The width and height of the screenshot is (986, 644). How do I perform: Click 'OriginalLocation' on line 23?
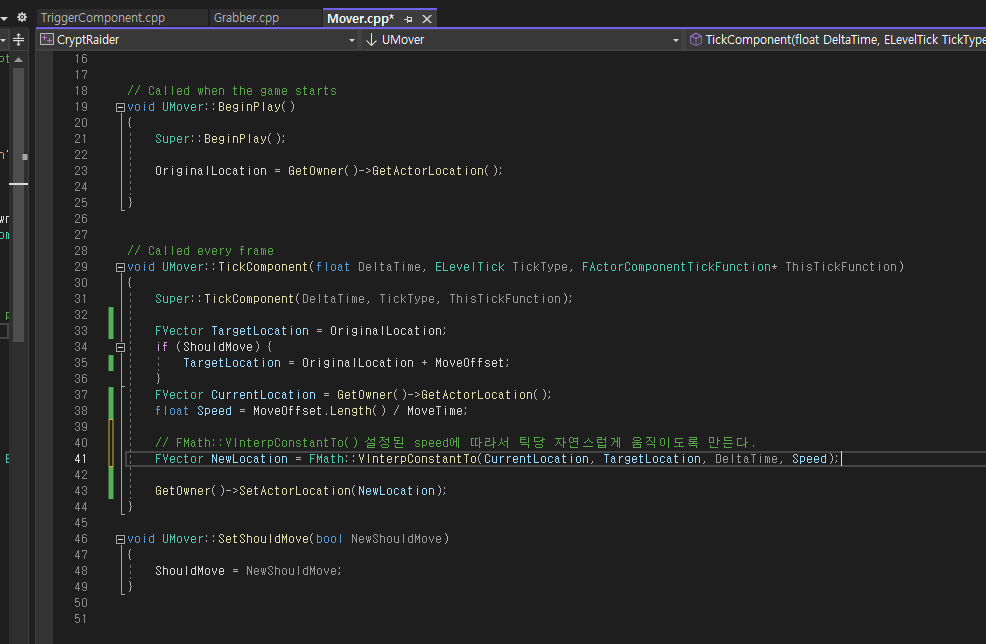click(211, 170)
